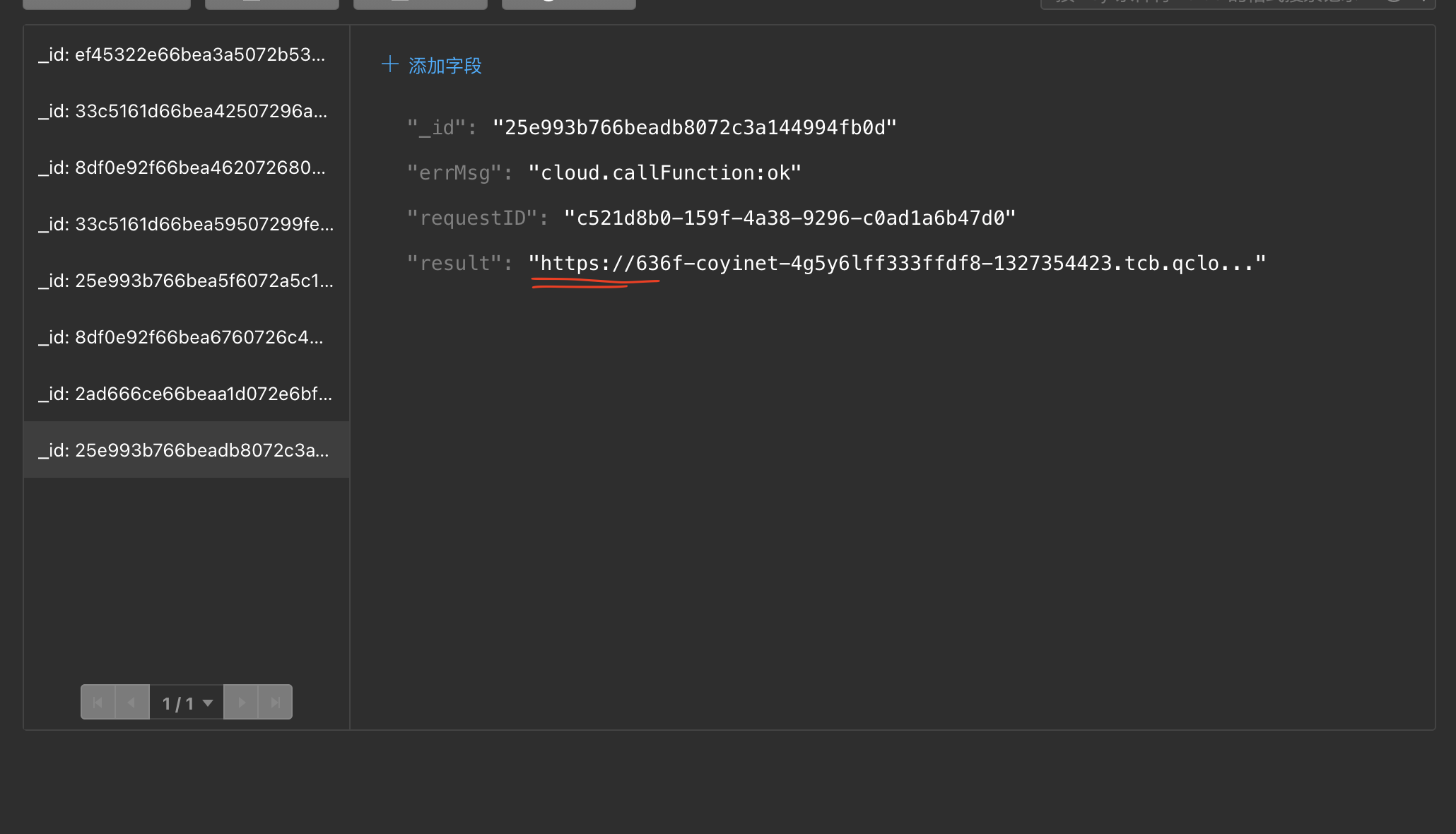Go to first page of records

point(98,703)
